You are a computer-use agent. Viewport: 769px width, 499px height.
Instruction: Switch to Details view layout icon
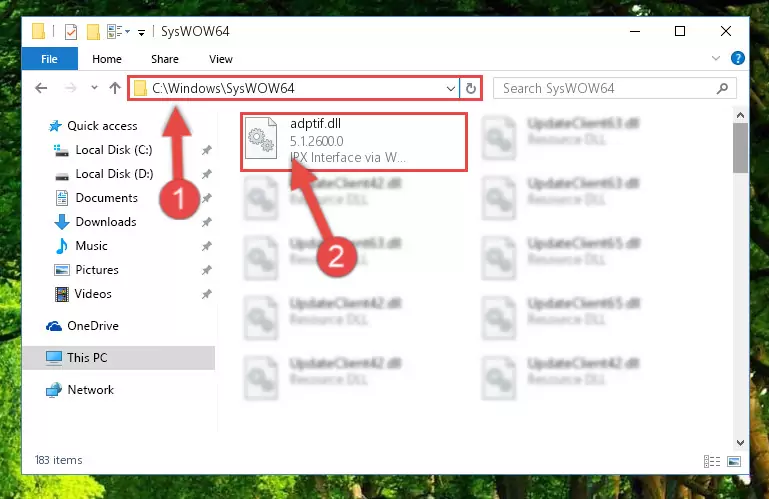click(x=712, y=461)
